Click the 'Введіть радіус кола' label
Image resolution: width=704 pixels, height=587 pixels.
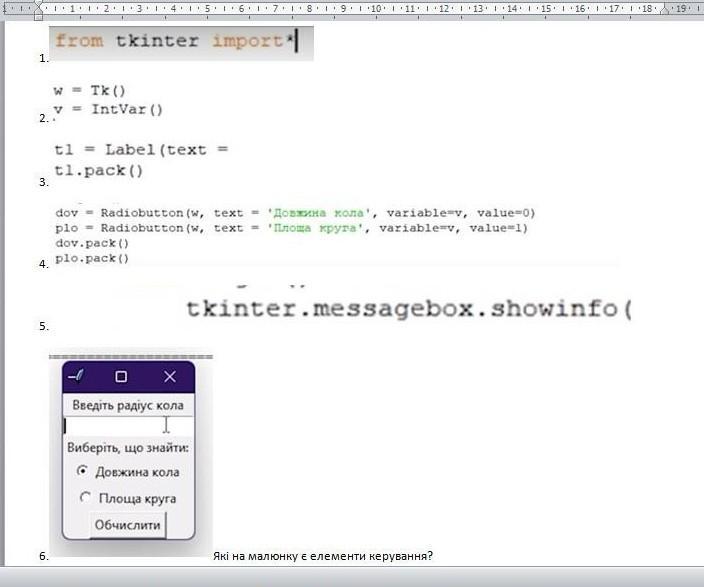coord(128,405)
